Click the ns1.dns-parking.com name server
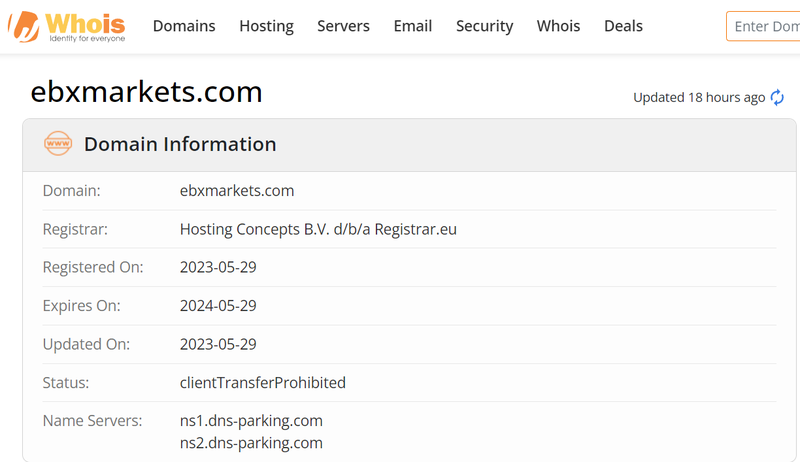Viewport: 800px width, 462px height. click(251, 420)
